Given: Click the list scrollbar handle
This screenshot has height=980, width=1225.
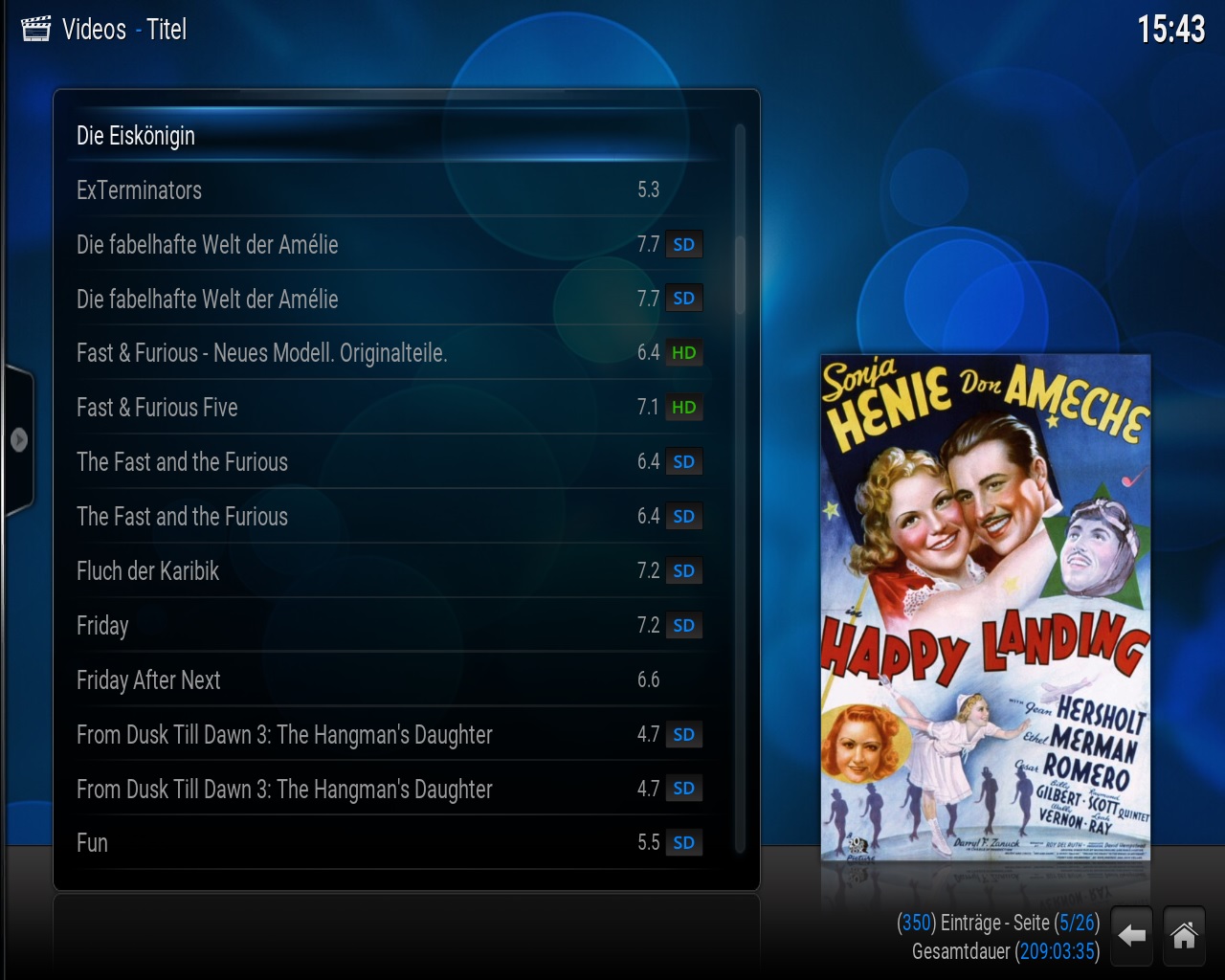Looking at the screenshot, I should coord(740,275).
